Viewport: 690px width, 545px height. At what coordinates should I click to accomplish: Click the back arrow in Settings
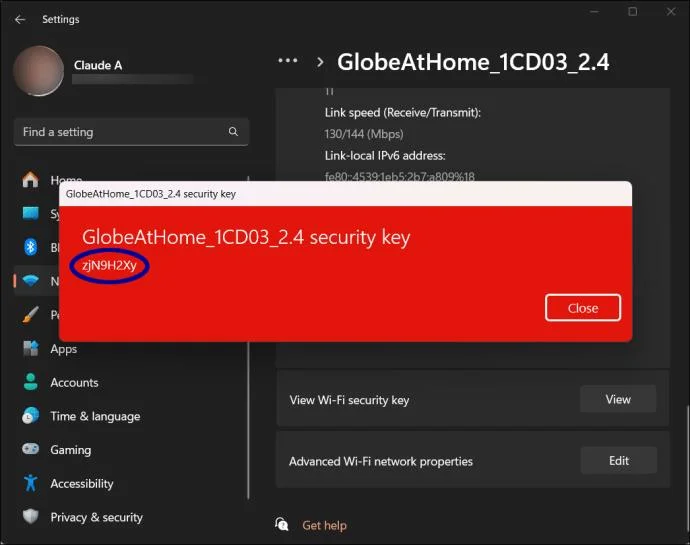[19, 19]
